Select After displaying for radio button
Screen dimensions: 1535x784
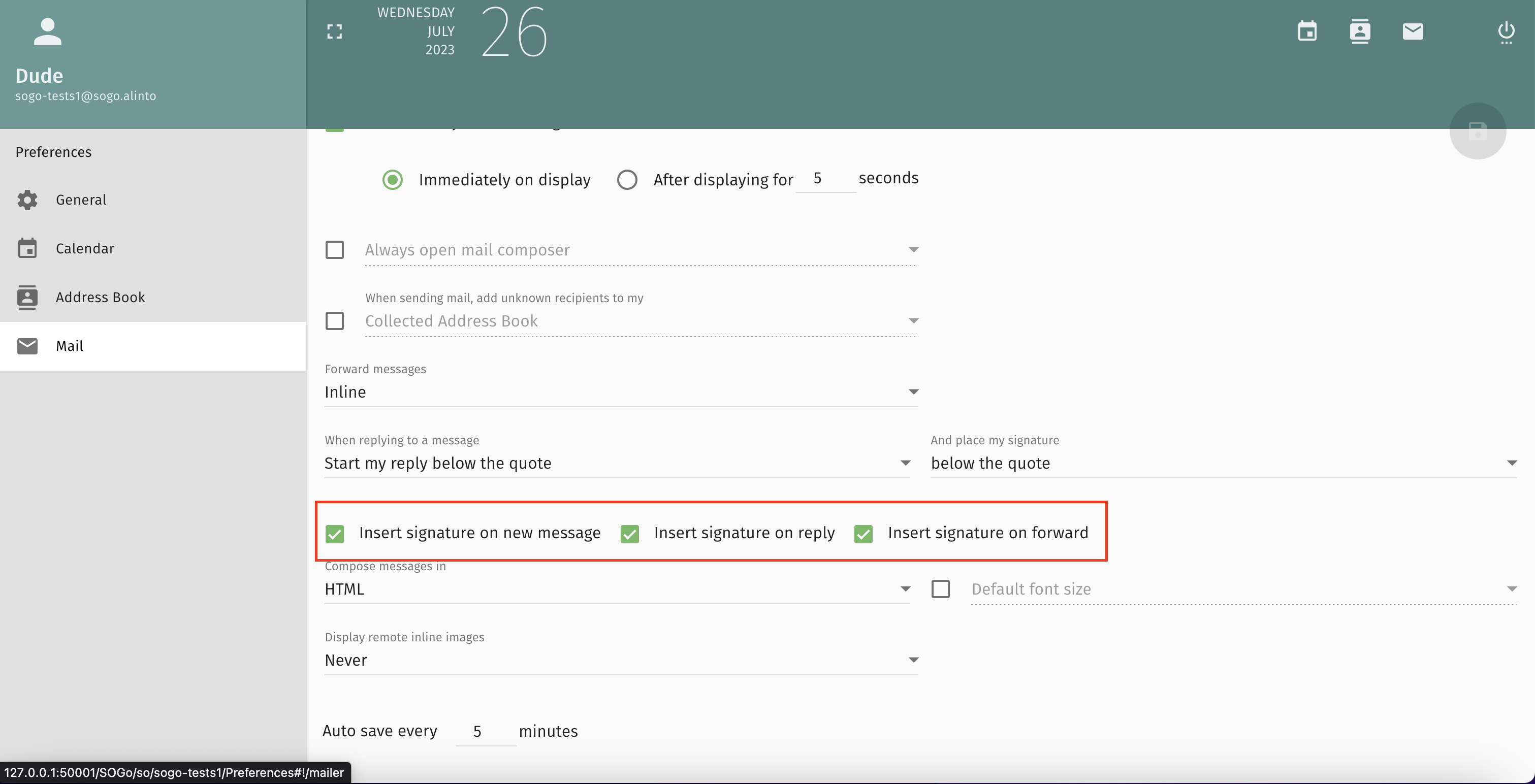tap(627, 180)
